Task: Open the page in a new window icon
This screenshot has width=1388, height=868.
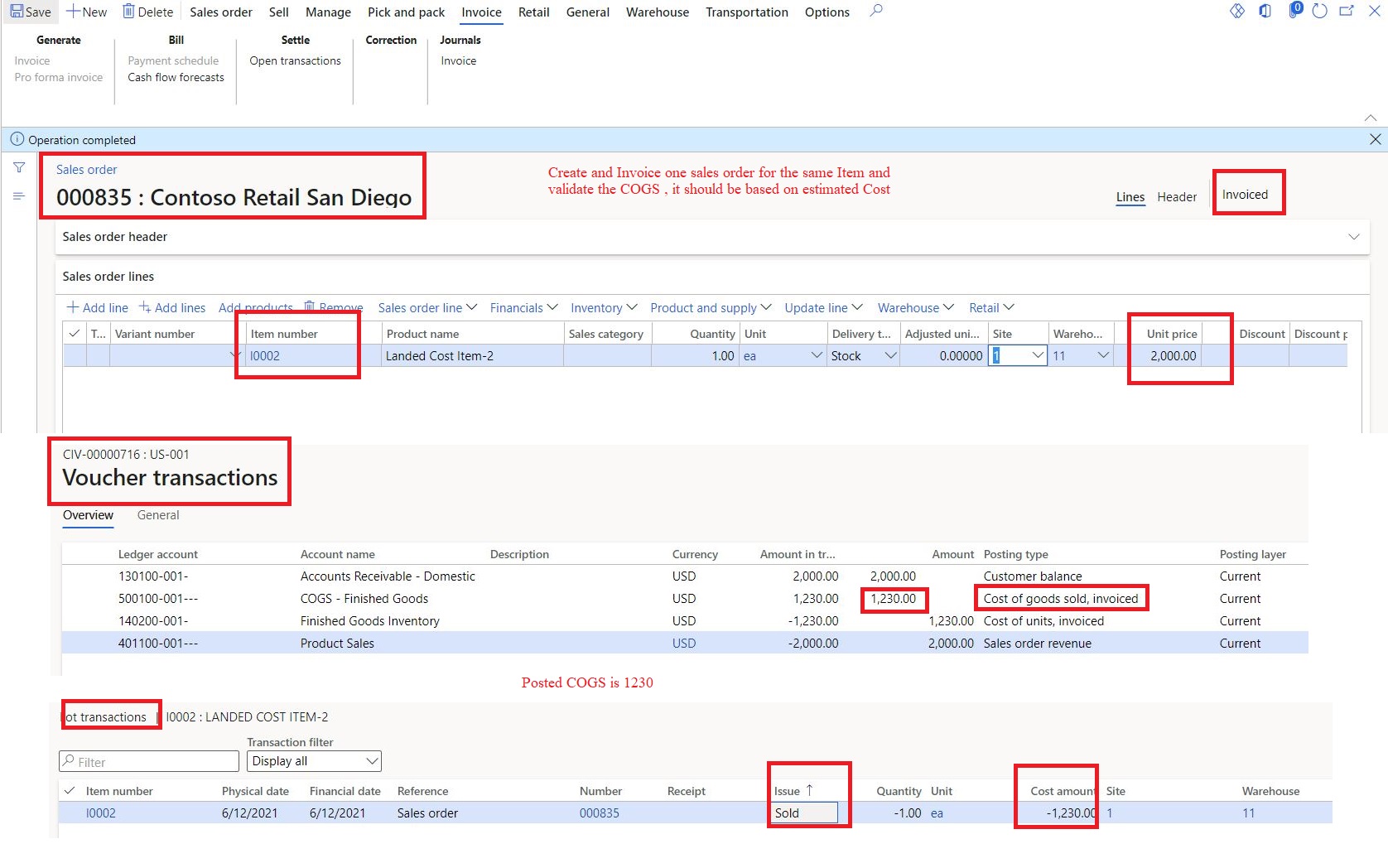Action: [1347, 11]
